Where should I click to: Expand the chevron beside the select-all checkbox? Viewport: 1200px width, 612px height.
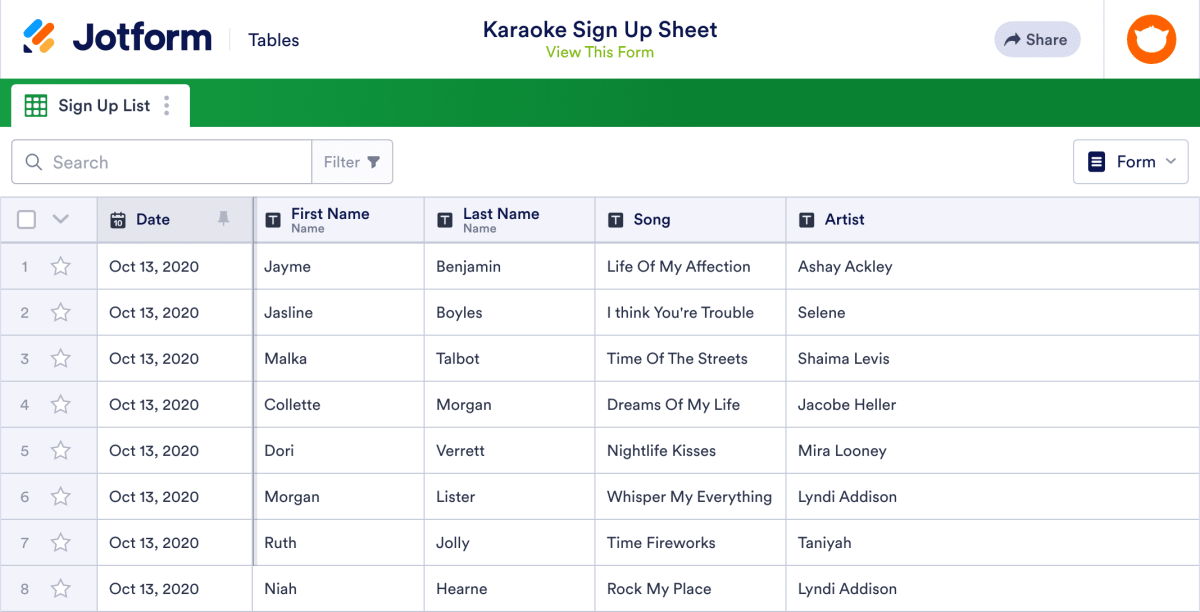58,219
